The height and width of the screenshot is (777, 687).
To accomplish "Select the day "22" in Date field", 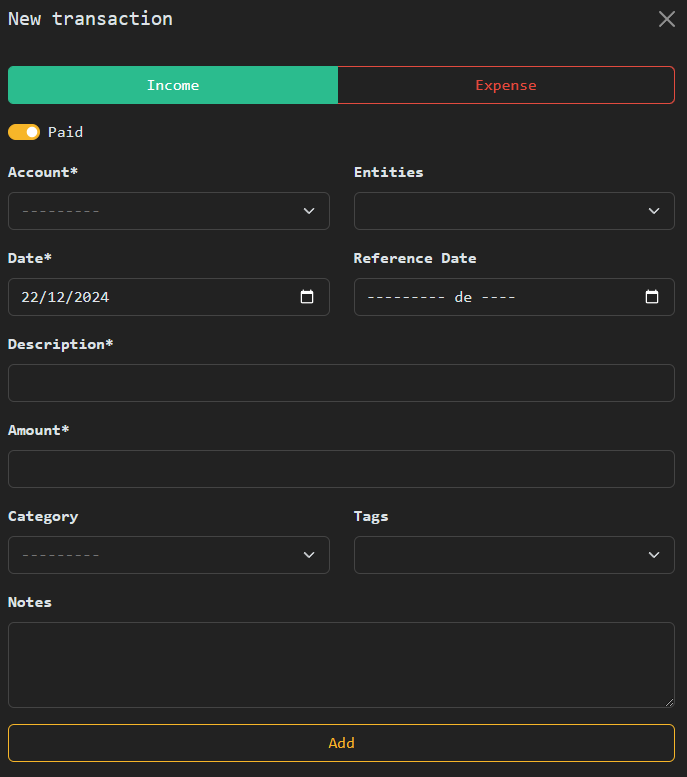I will (x=30, y=297).
